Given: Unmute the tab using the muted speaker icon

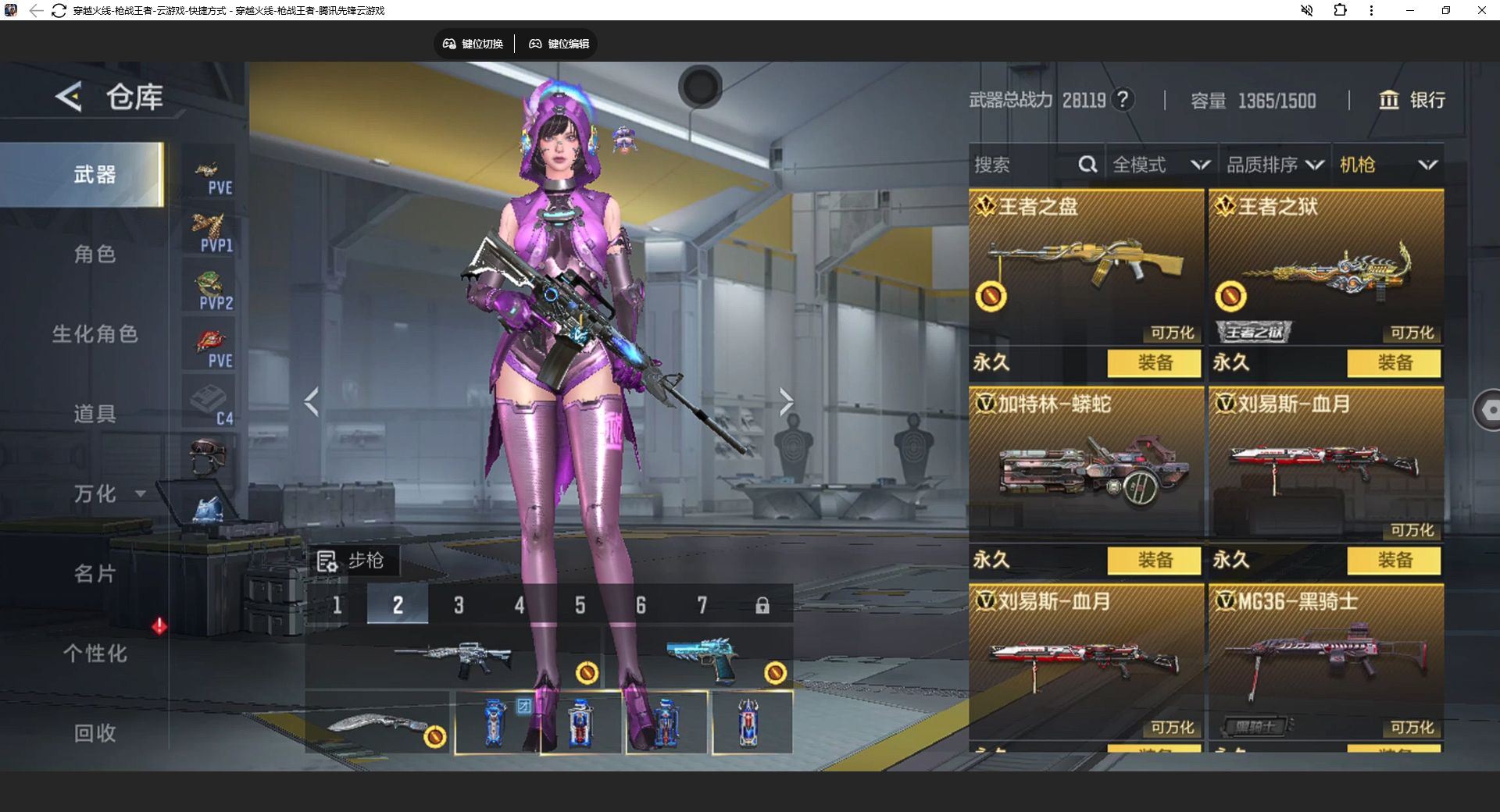Looking at the screenshot, I should [1306, 10].
